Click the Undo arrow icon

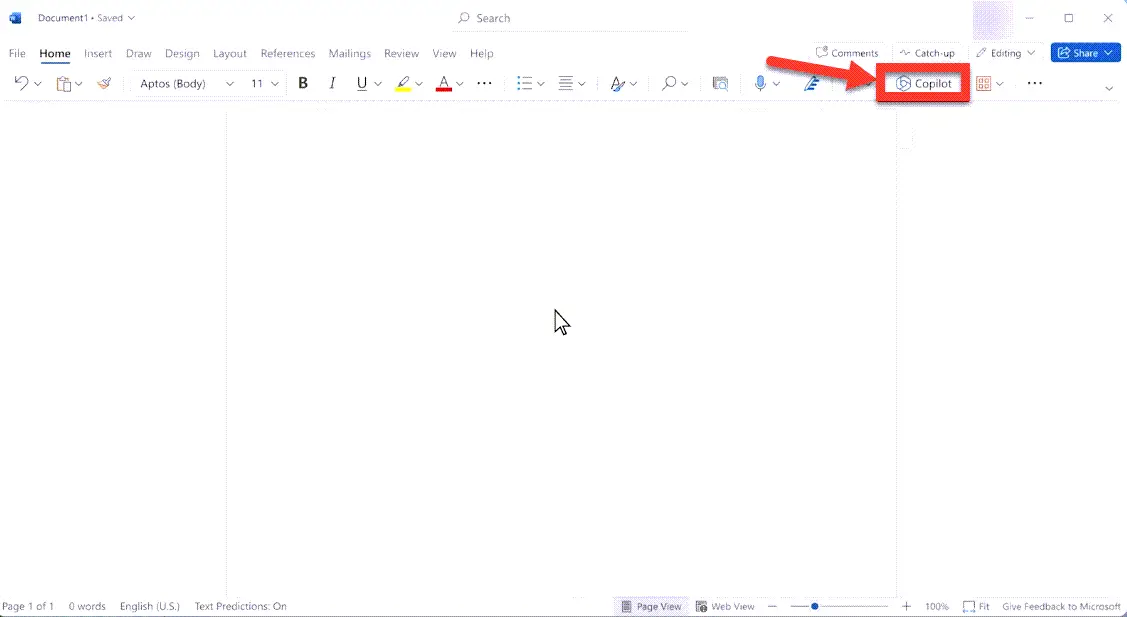[21, 83]
